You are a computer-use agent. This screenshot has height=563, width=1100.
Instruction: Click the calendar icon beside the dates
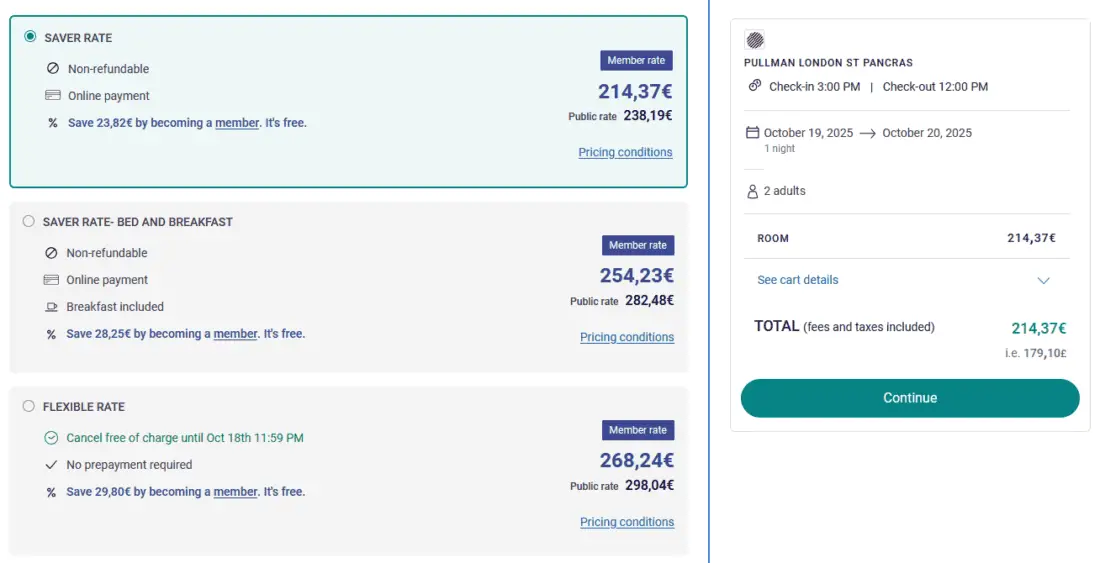click(753, 133)
